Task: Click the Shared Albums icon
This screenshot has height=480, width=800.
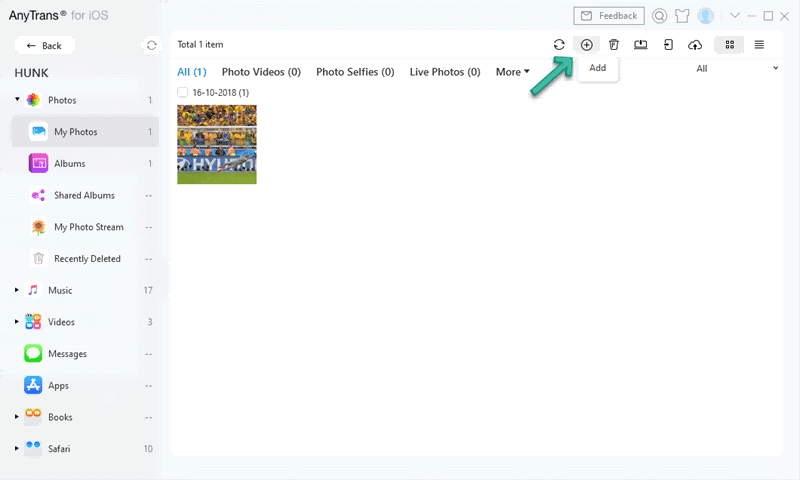Action: click(38, 195)
